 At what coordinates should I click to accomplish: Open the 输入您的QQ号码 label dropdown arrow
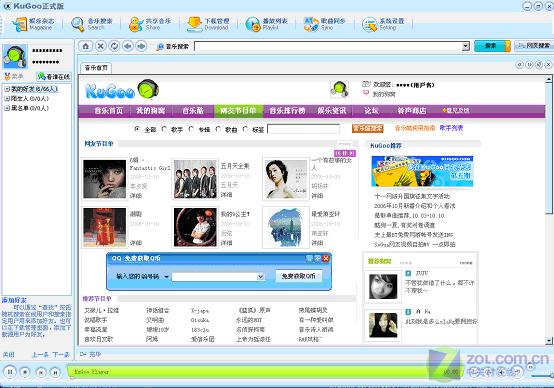click(x=166, y=277)
